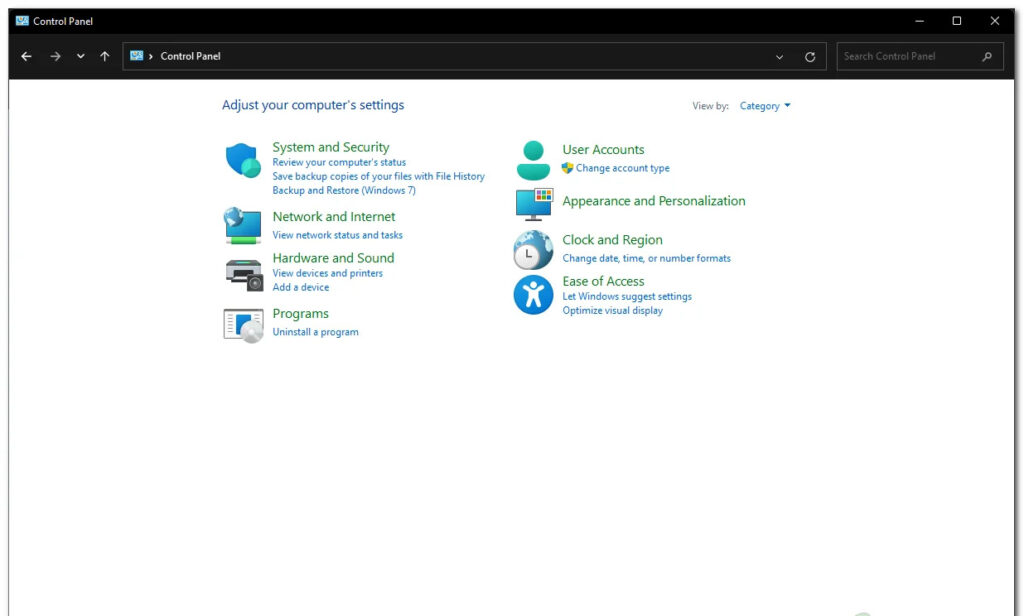1024x616 pixels.
Task: Open Appearance and Personalization heading link
Action: [x=654, y=201]
